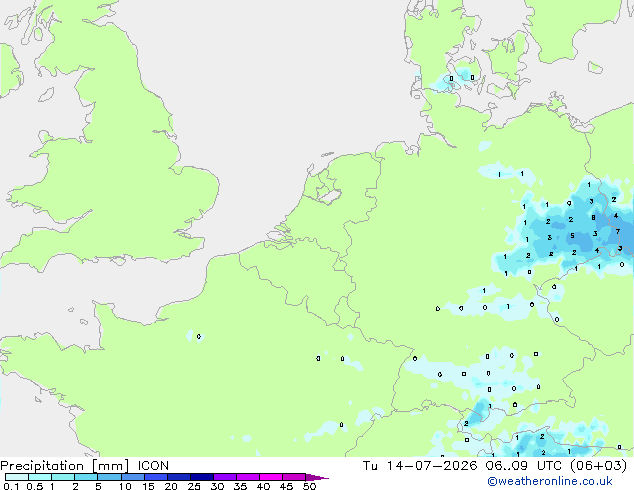The height and width of the screenshot is (490, 634).
Task: Select the 5–10 mm legend color swatch
Action: click(109, 477)
